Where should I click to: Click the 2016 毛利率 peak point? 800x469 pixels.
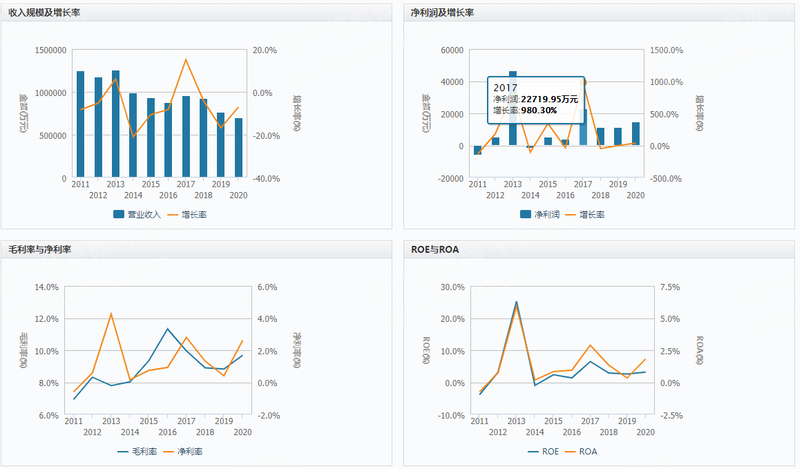167,329
